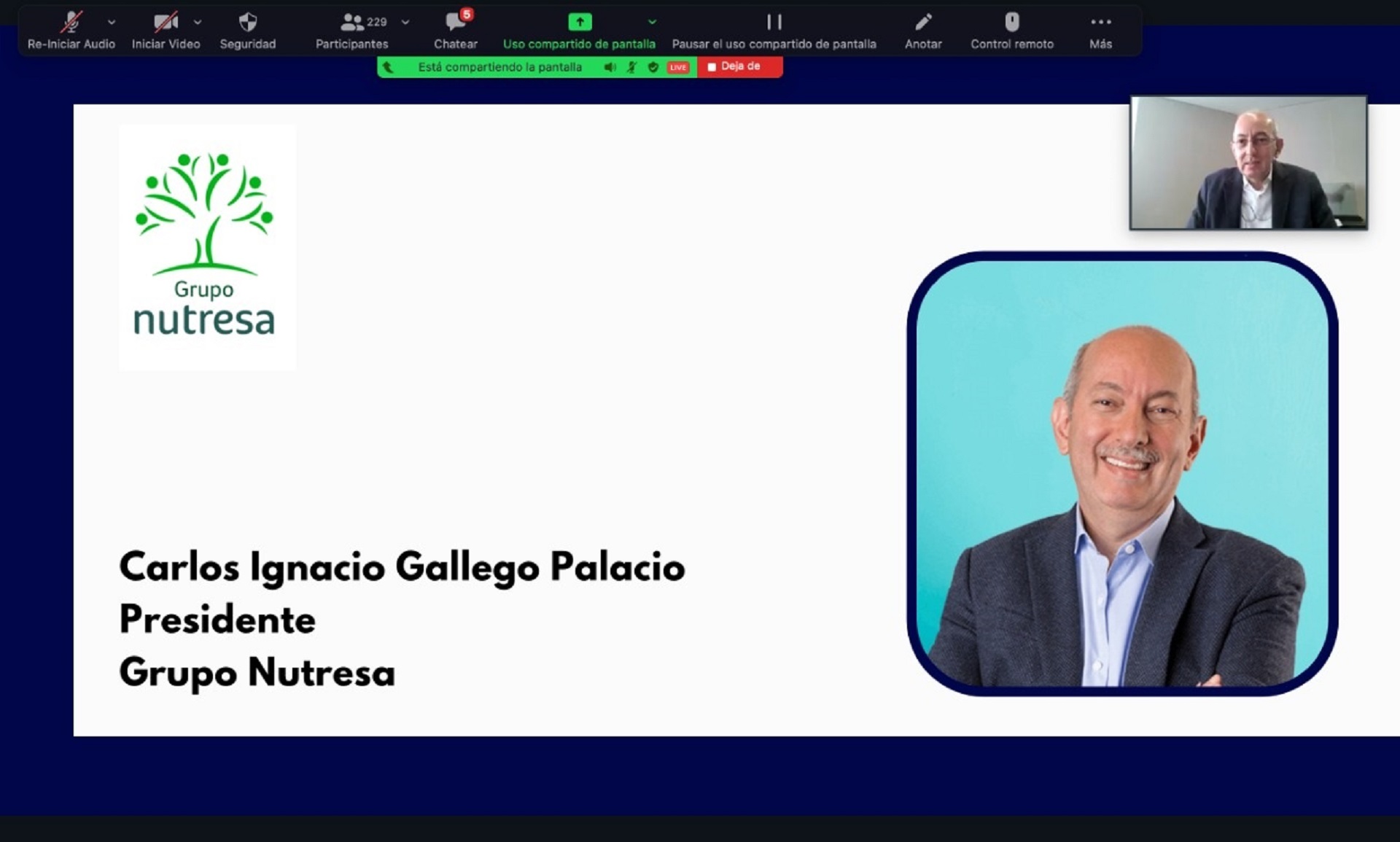Click 'Está compartiendo la pantalla' status text
The height and width of the screenshot is (842, 1400).
pos(499,67)
